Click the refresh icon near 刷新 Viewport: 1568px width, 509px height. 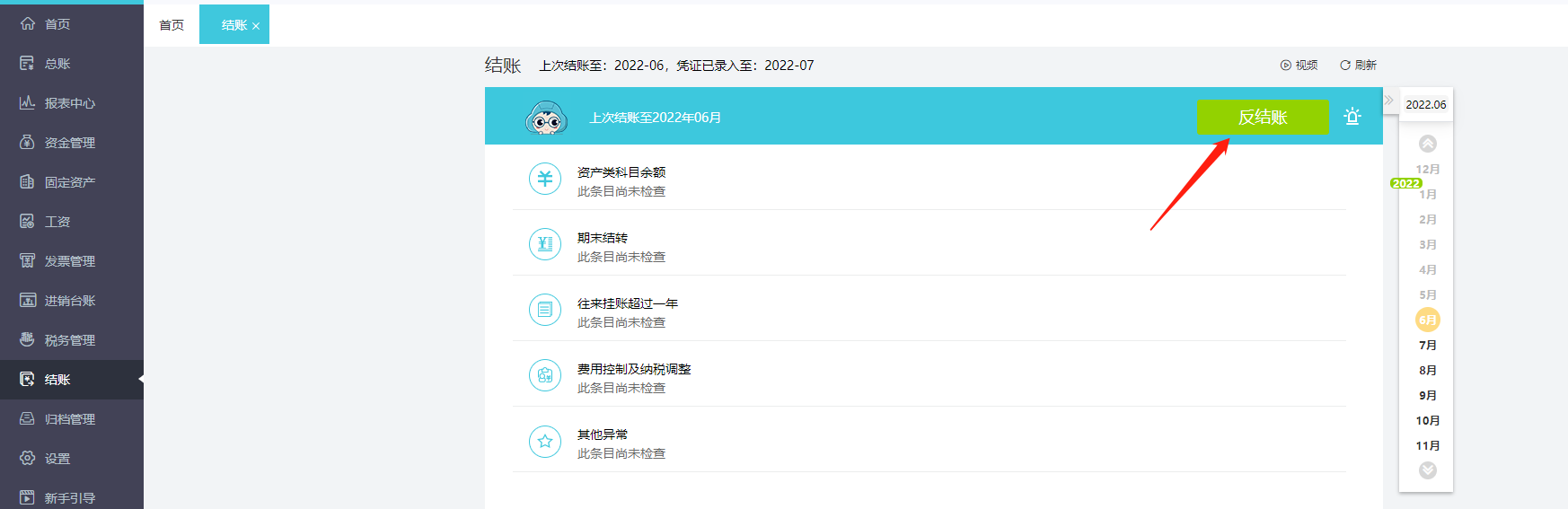coord(1345,66)
